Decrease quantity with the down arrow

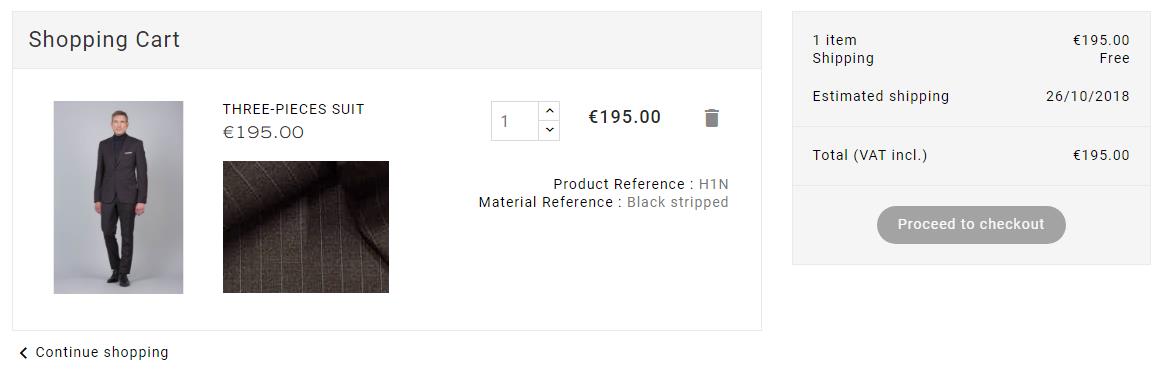[x=549, y=131]
